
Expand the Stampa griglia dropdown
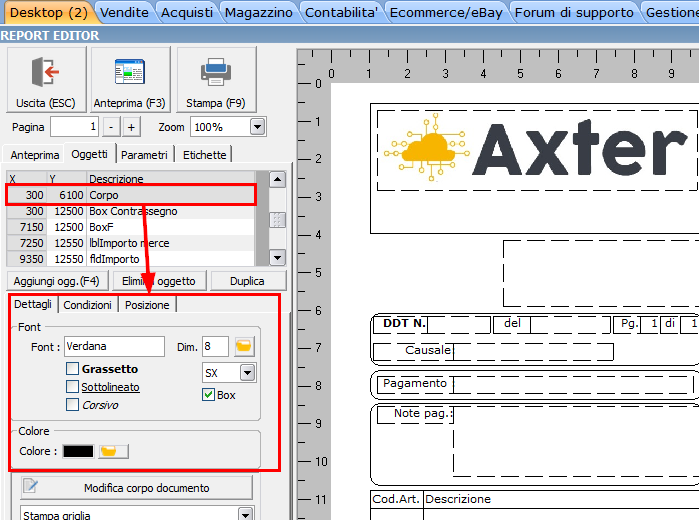pos(246,514)
